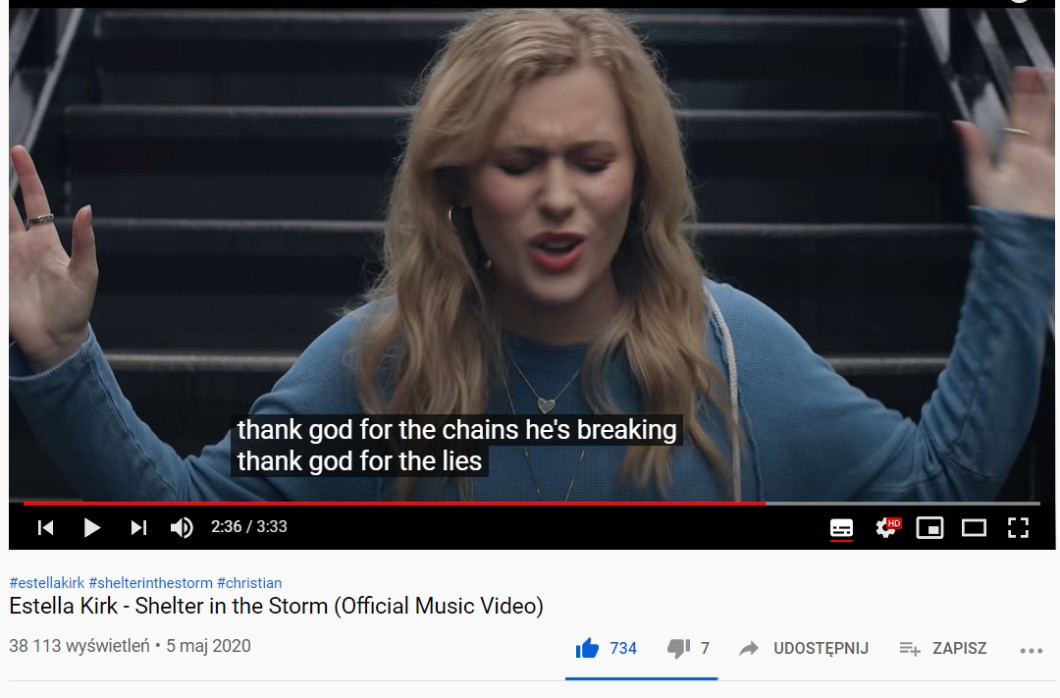Enter full screen mode
This screenshot has height=698, width=1060.
point(1018,528)
